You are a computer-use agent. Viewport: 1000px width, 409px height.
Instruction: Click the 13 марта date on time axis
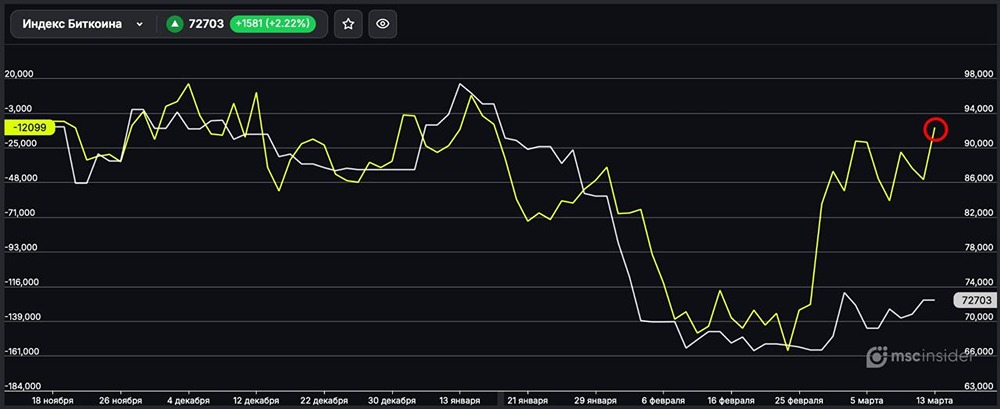(x=933, y=400)
